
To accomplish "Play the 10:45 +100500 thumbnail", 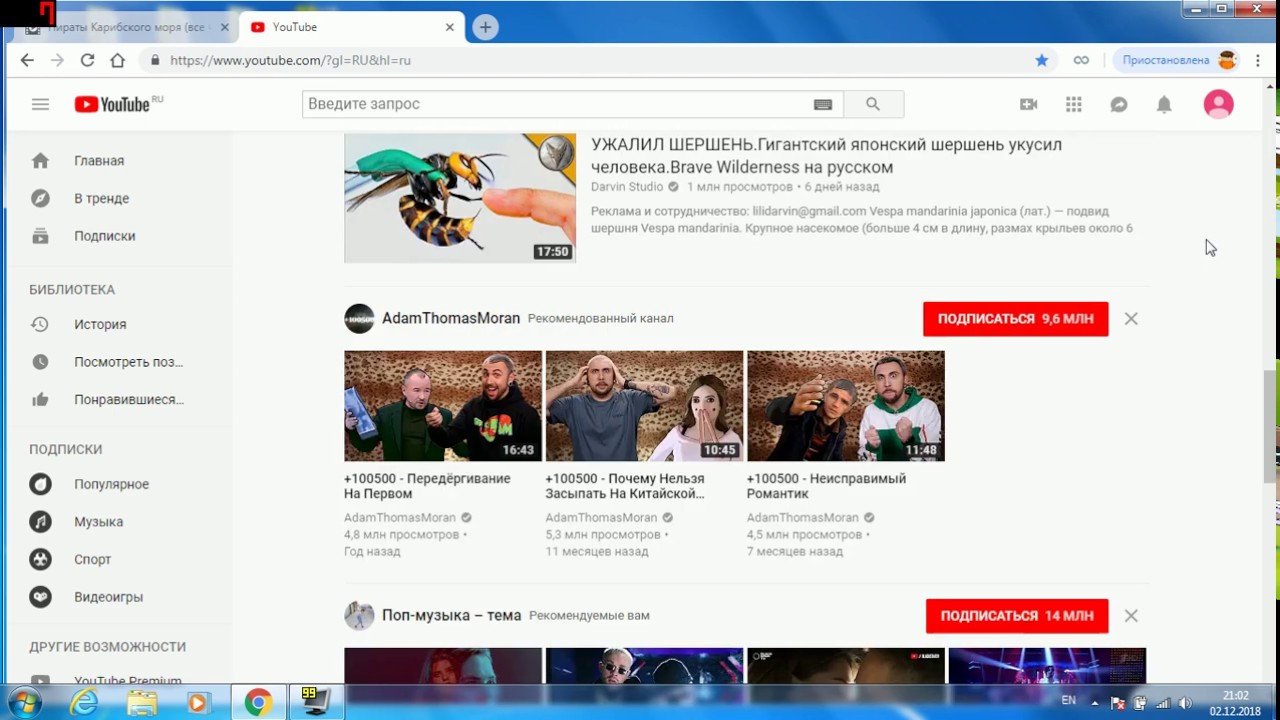I will tap(644, 405).
